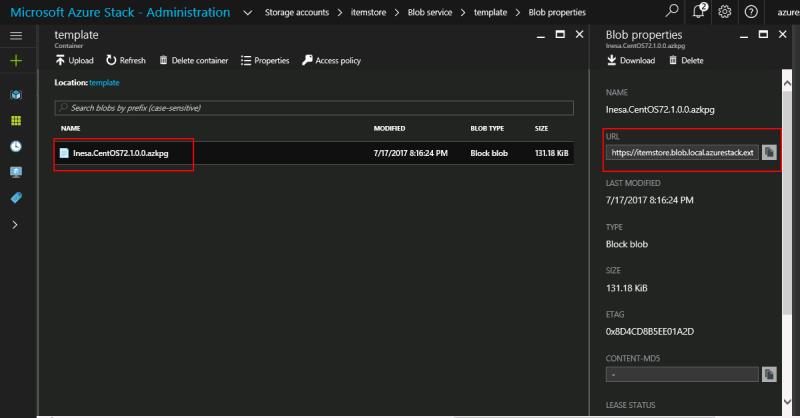Click the template location link
Viewport: 800px width, 418px height.
click(x=104, y=83)
